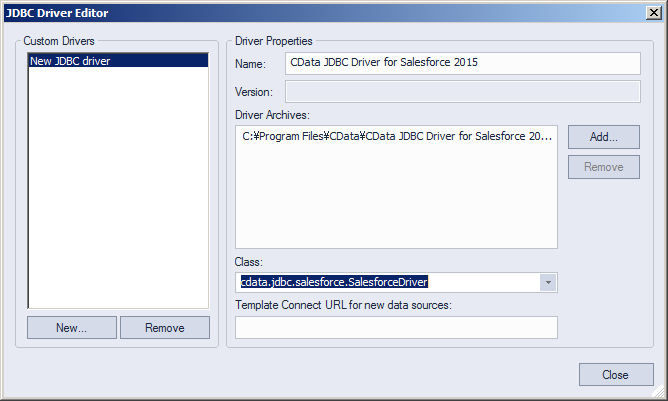Click Remove next to Driver Archives
This screenshot has width=668, height=401.
pyautogui.click(x=603, y=167)
